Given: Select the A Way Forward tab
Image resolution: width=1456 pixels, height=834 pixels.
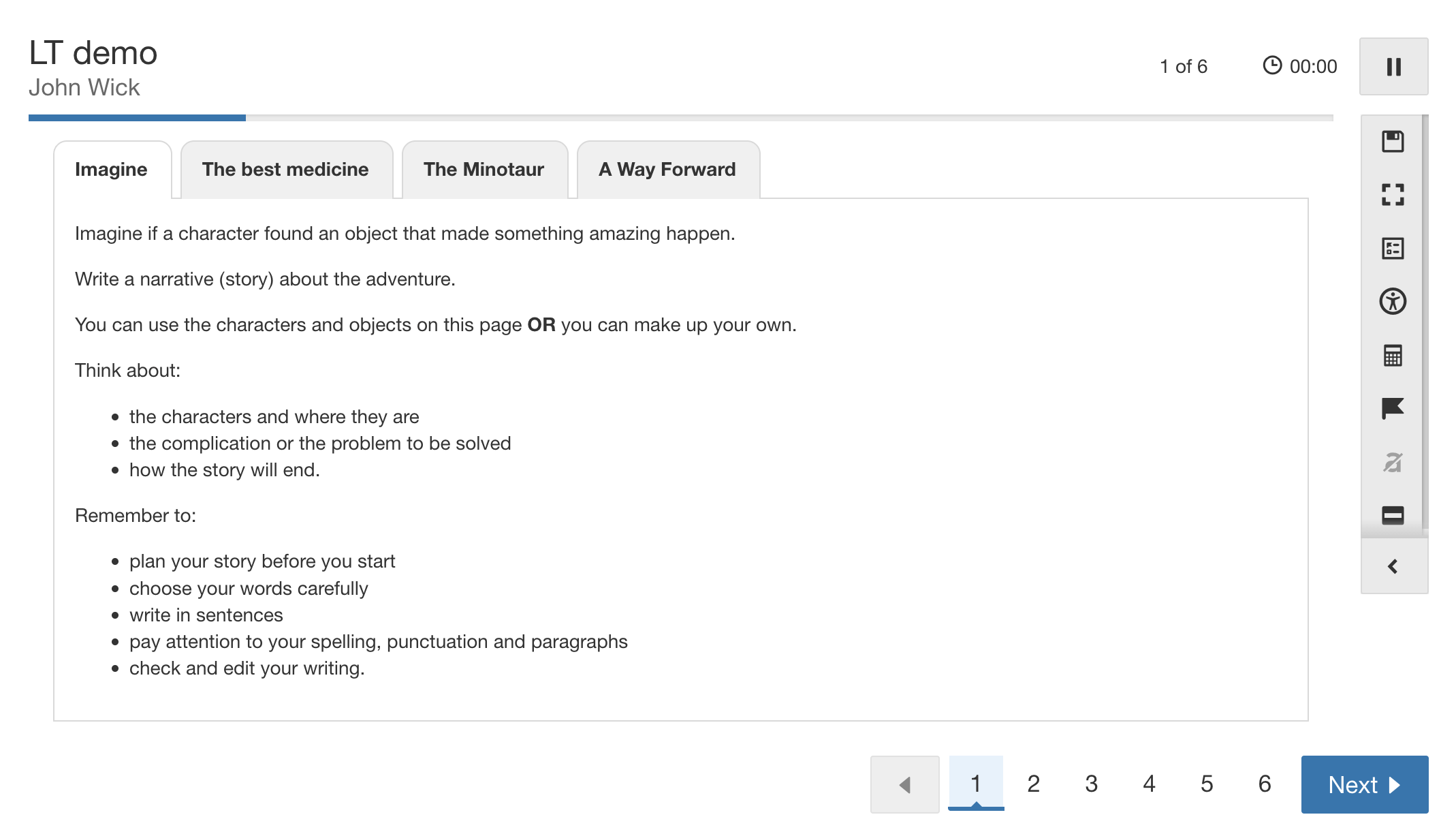Looking at the screenshot, I should 667,170.
